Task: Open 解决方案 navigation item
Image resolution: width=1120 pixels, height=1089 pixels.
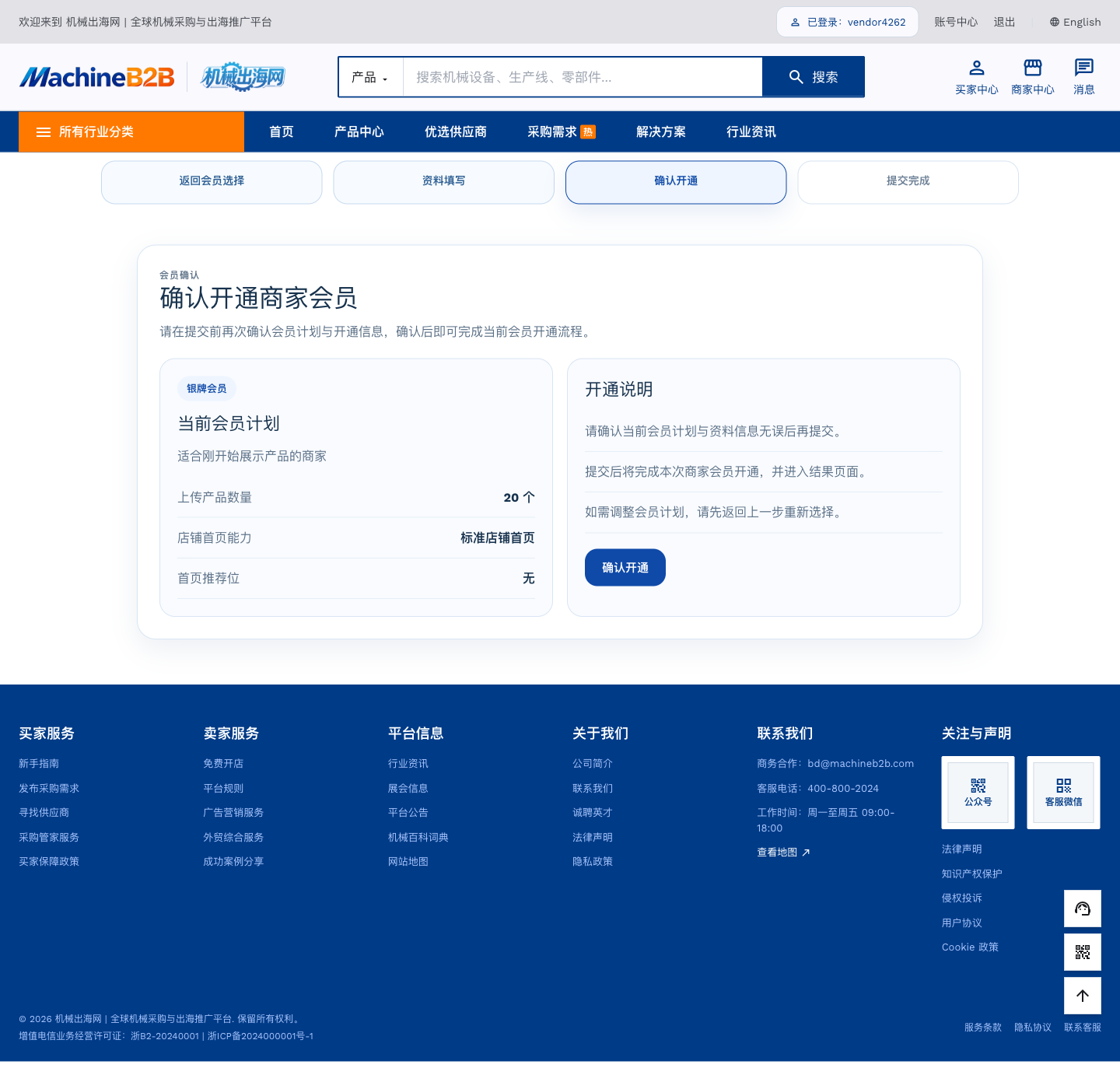Action: coord(661,131)
